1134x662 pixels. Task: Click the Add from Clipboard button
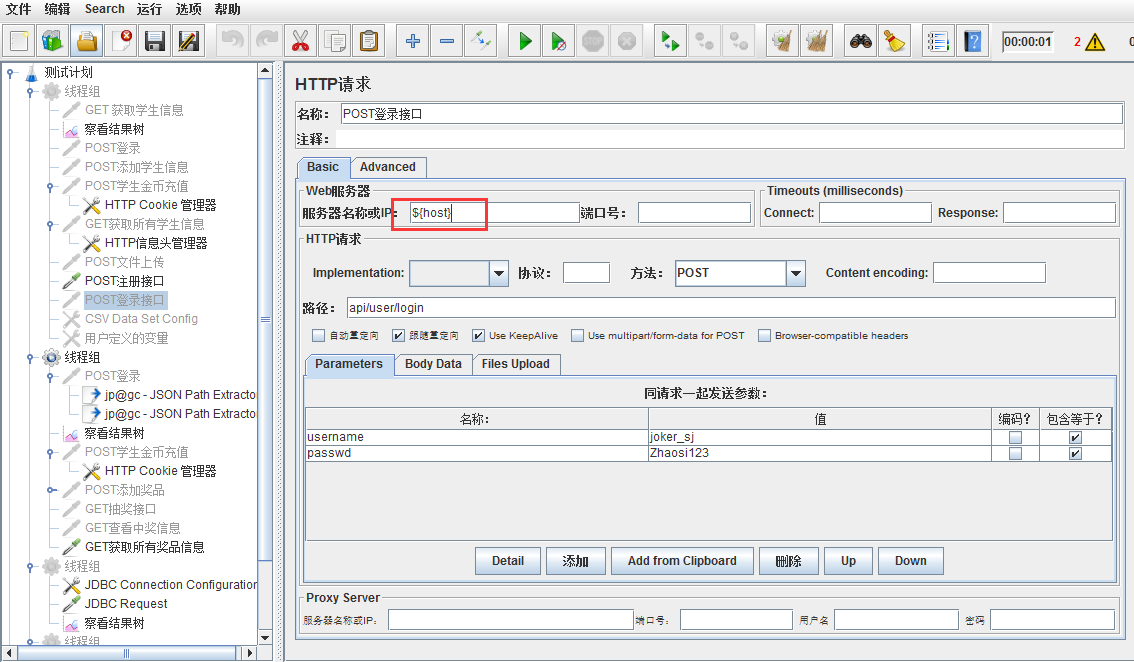coord(682,561)
